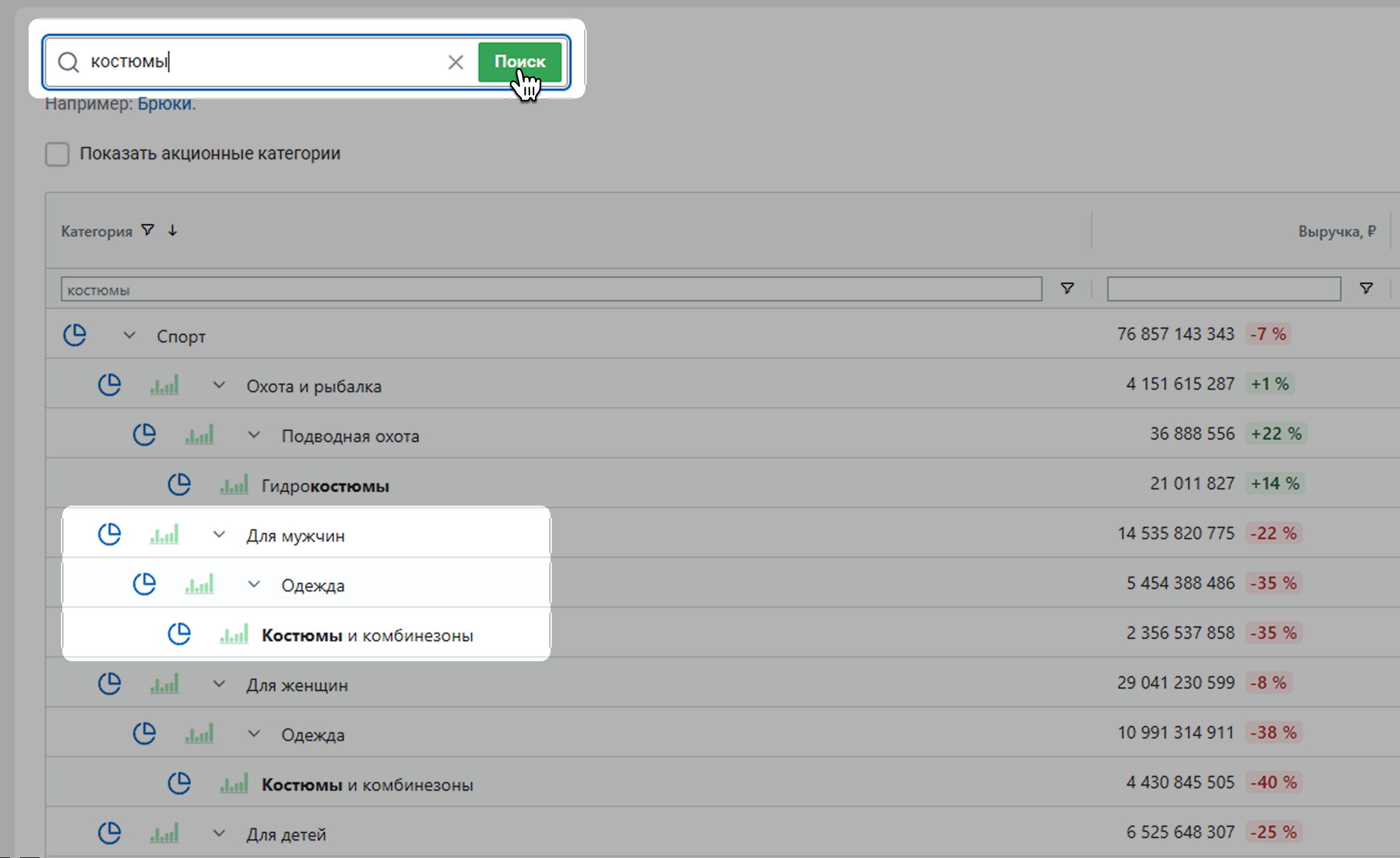Screen dimensions: 1400x858
Task: Click the +22 % badge for Подводная охота
Action: [x=1276, y=433]
